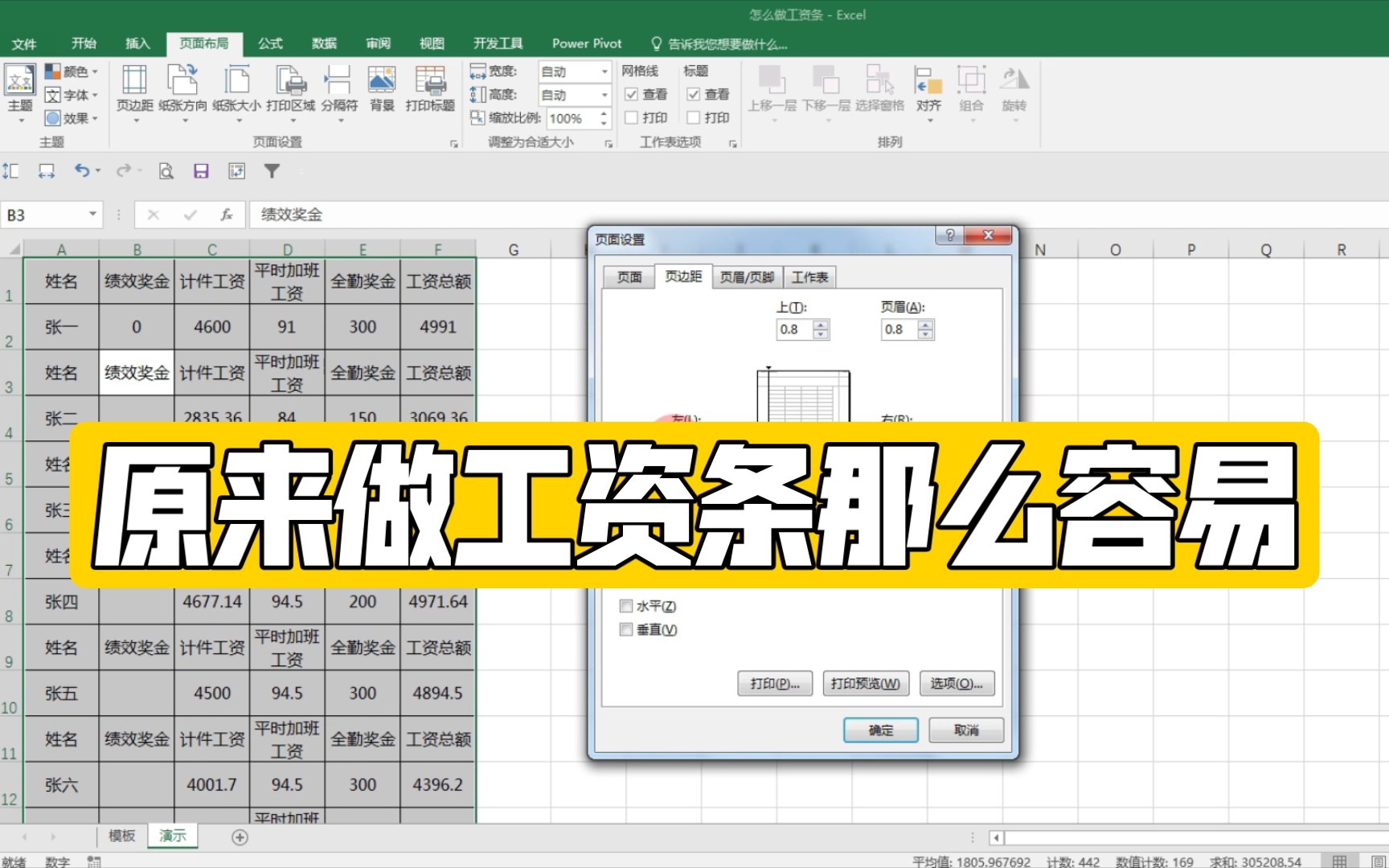This screenshot has height=868, width=1389.
Task: Click horizontal scrollbar left arrow
Action: point(996,837)
